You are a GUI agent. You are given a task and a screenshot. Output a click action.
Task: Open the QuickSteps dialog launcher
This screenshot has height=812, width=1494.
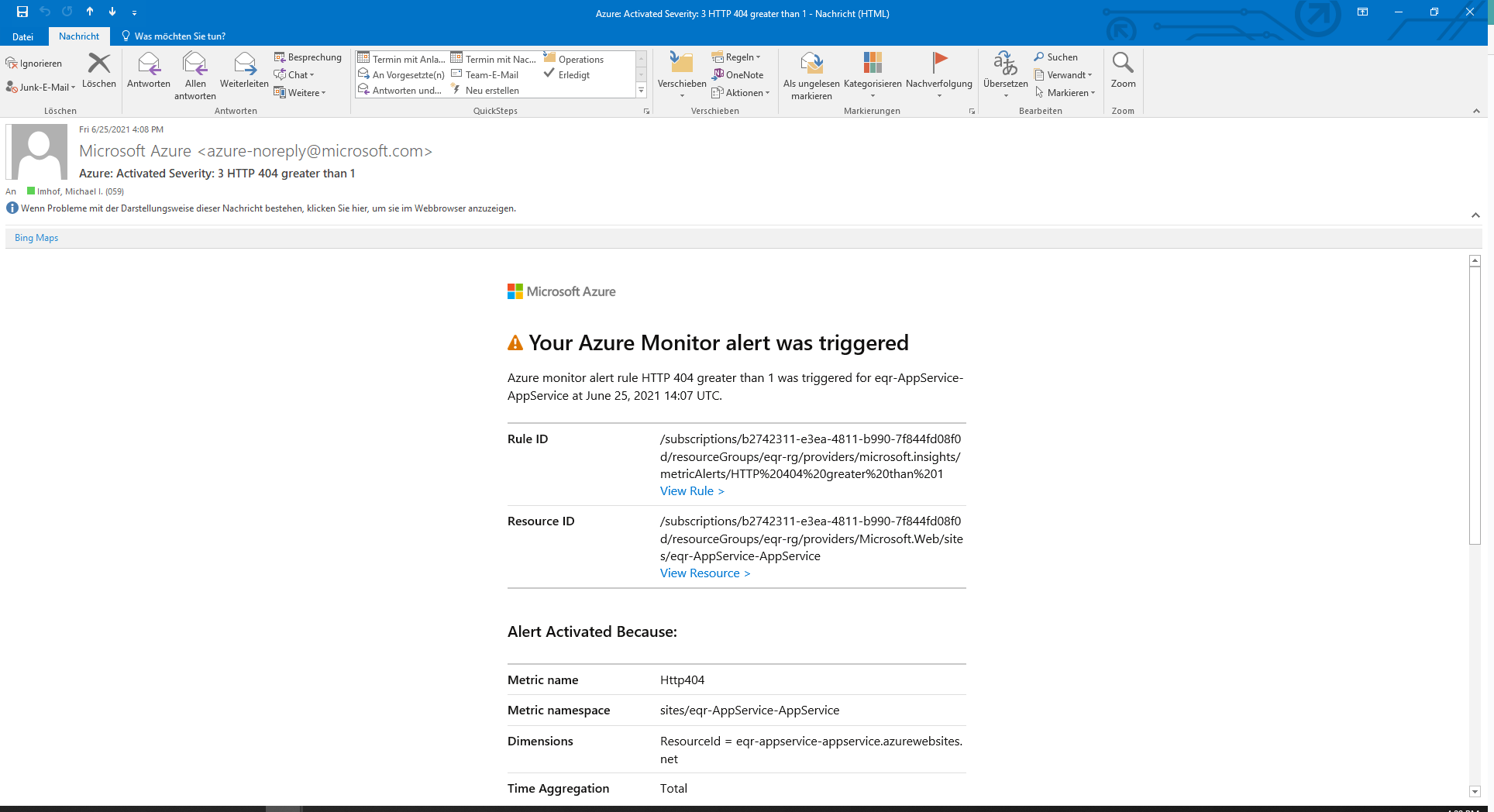point(646,112)
